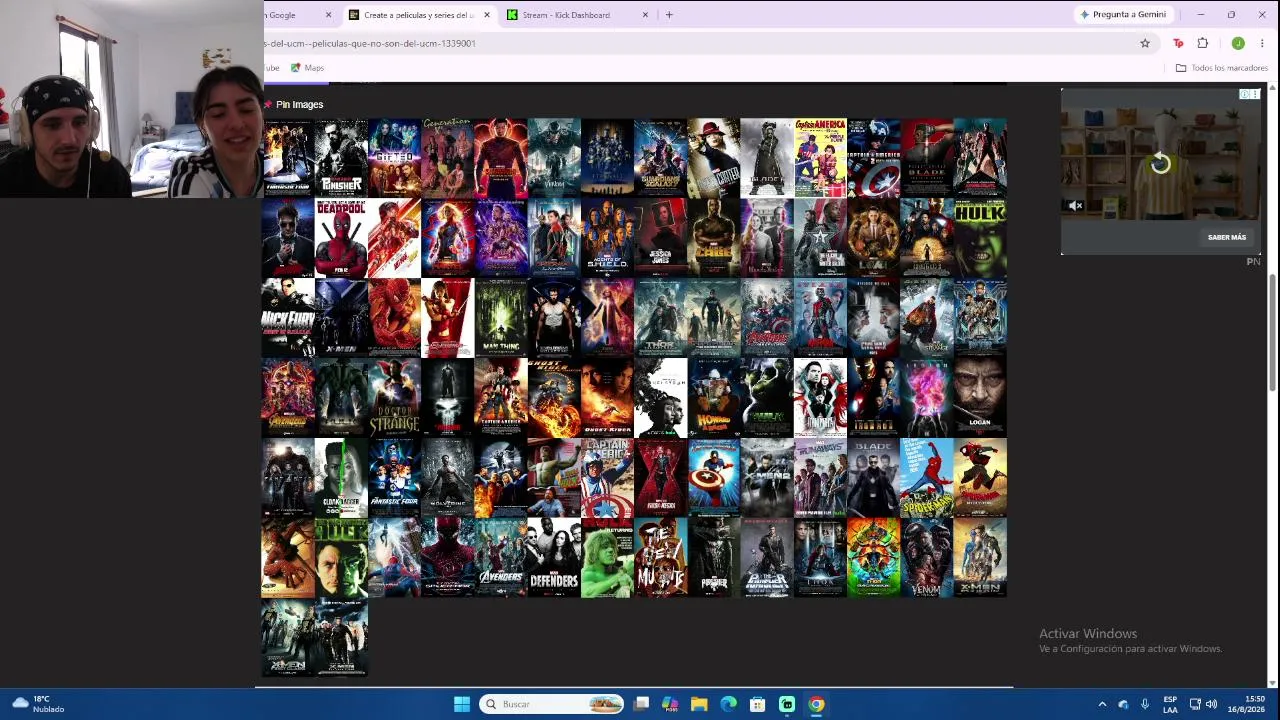Open the red extension icon beside the star

point(1178,43)
